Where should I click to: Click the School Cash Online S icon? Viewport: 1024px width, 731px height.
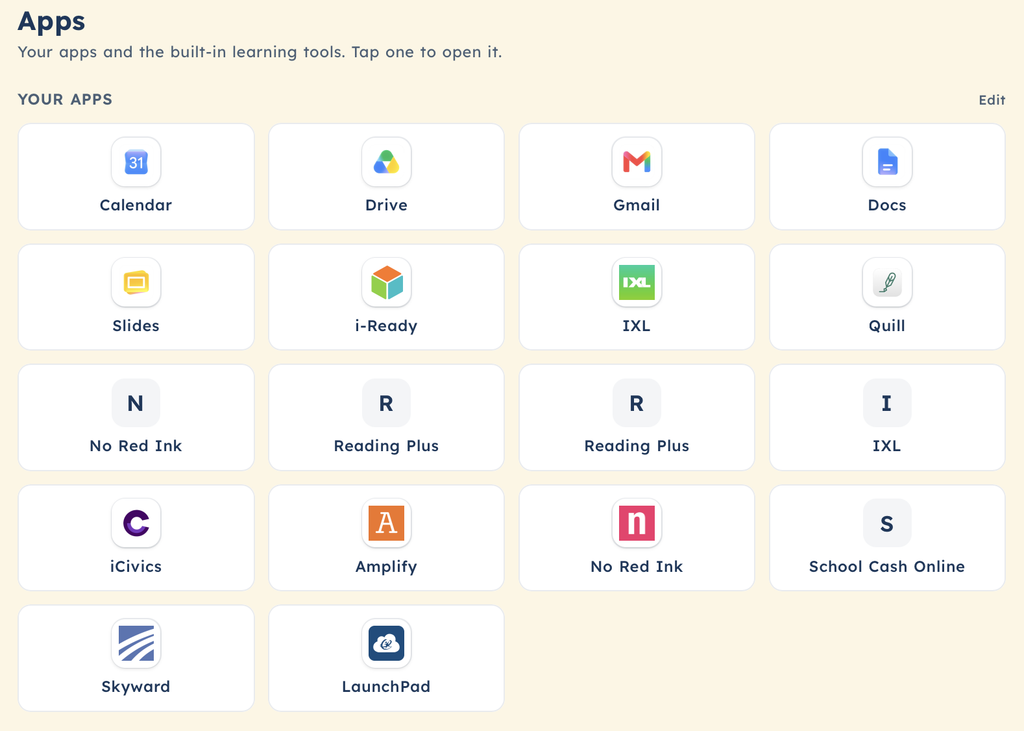pos(887,523)
